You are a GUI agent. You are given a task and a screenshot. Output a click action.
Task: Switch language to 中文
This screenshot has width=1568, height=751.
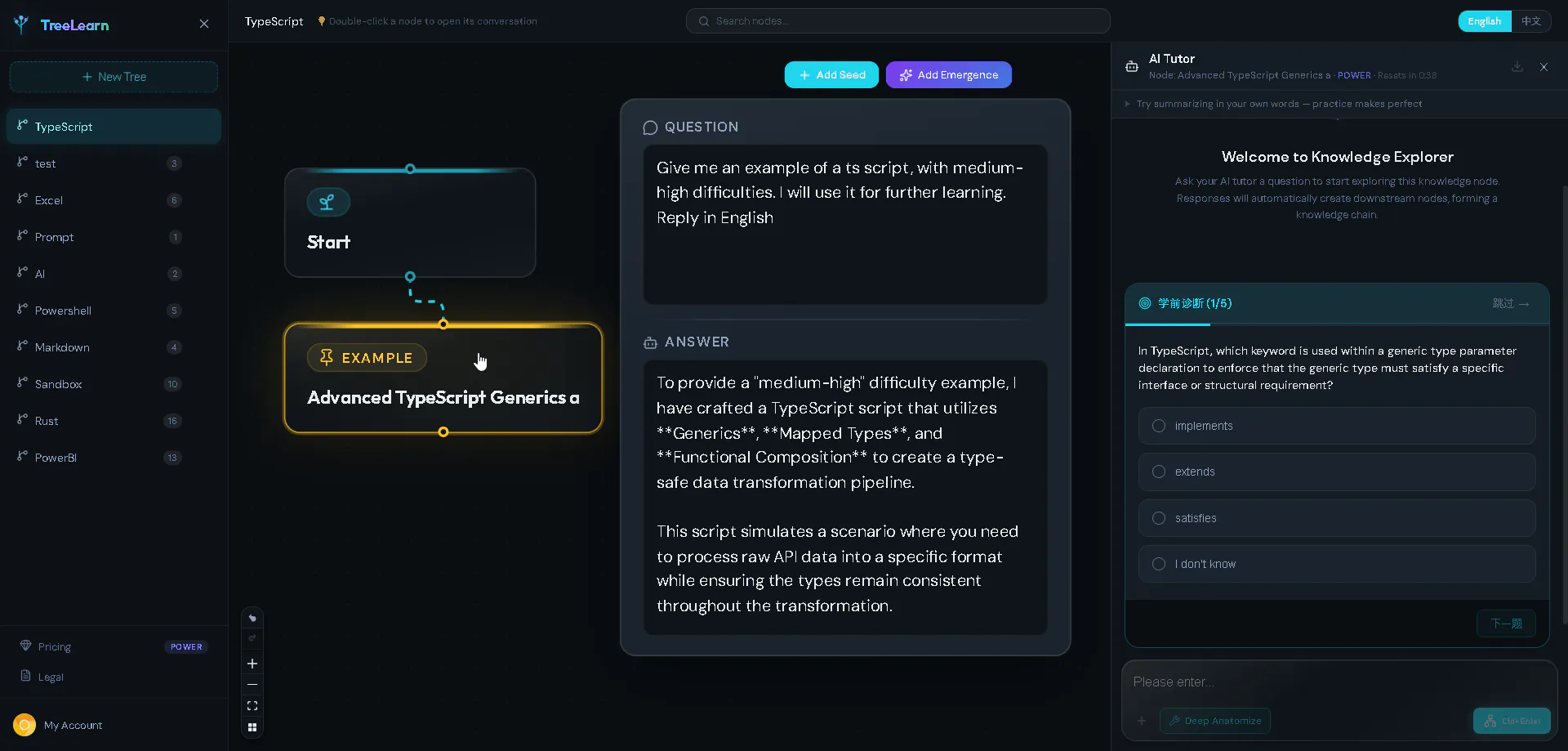pyautogui.click(x=1531, y=21)
